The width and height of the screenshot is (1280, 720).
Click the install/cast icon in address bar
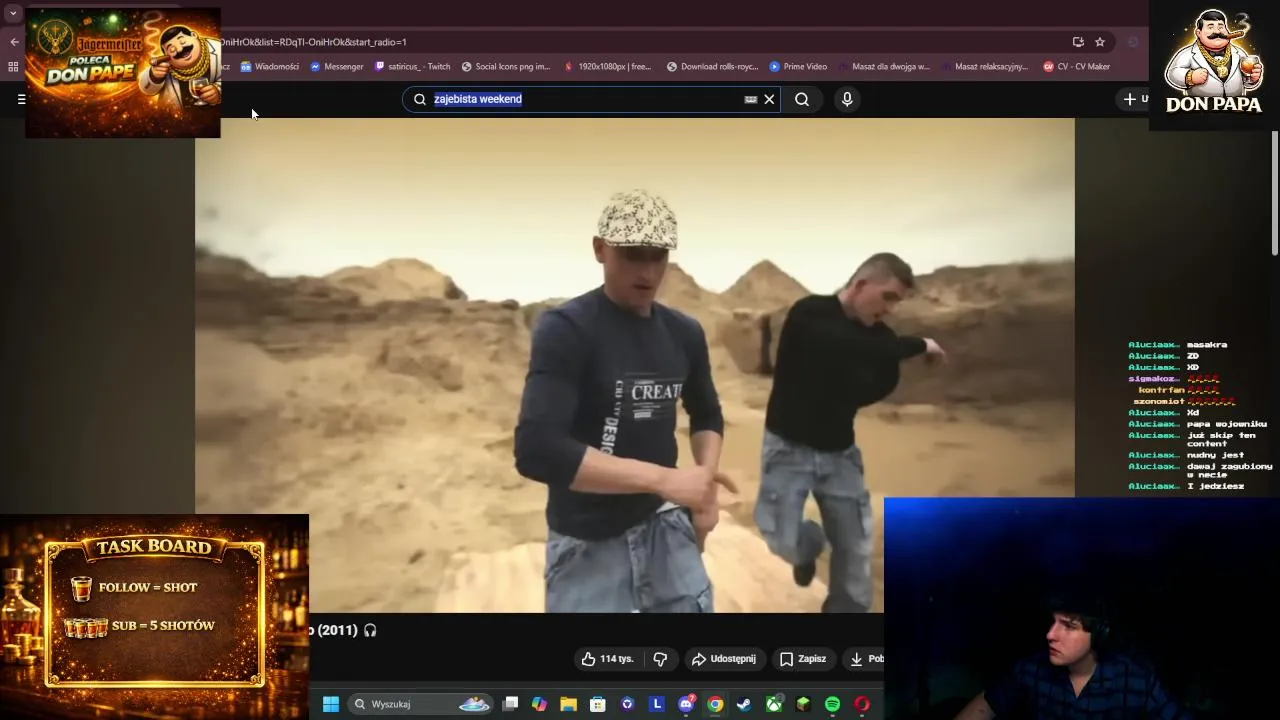tap(1078, 42)
